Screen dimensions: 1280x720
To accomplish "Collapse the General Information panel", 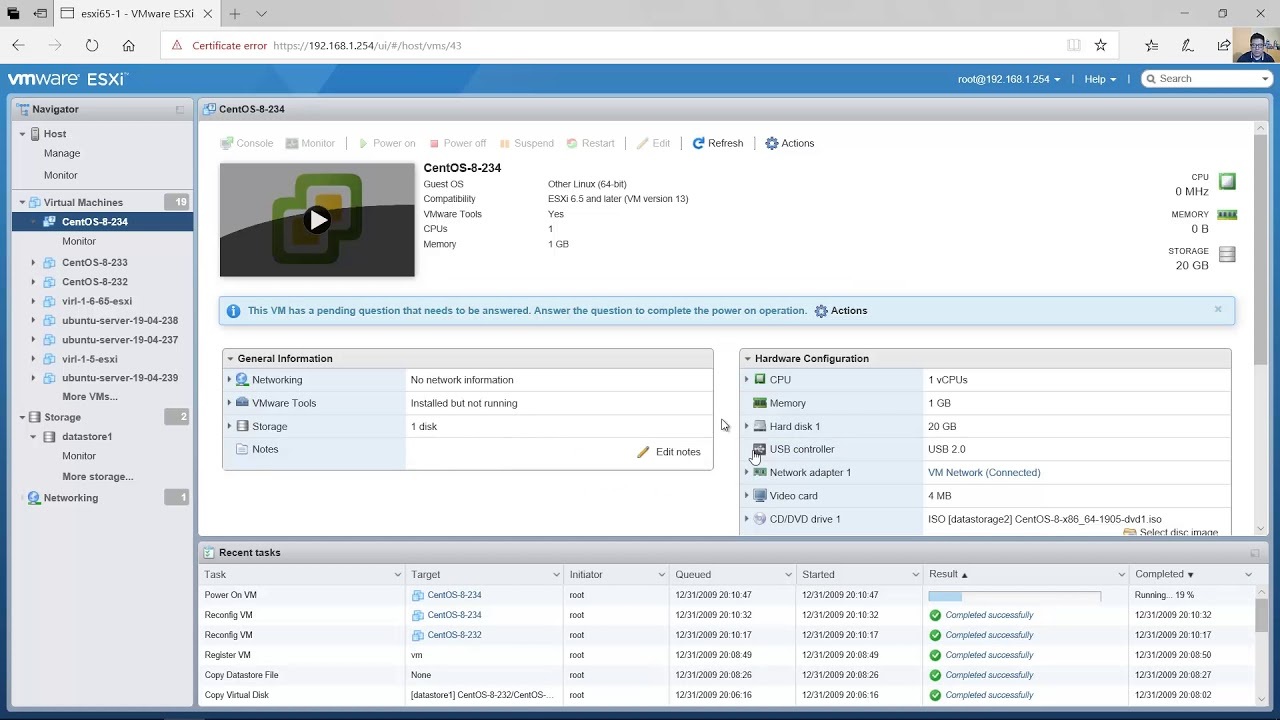I will click(230, 358).
